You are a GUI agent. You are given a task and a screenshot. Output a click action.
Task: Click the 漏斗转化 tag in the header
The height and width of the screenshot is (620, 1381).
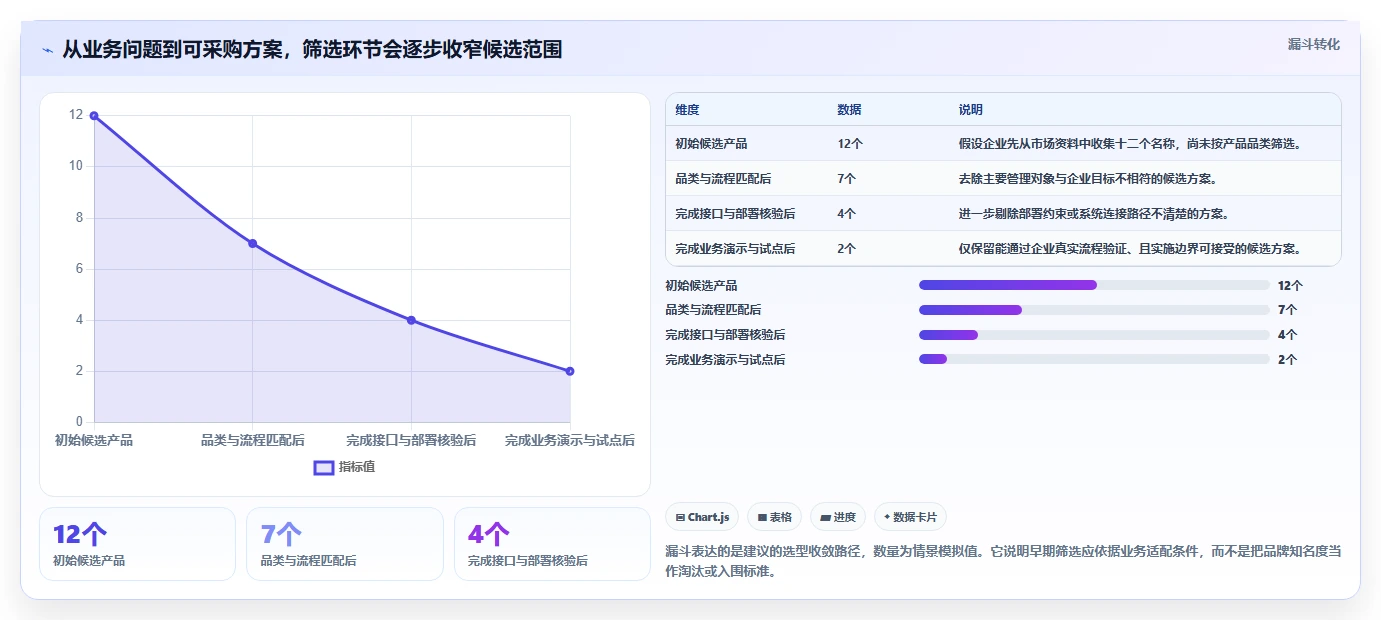(x=1313, y=44)
